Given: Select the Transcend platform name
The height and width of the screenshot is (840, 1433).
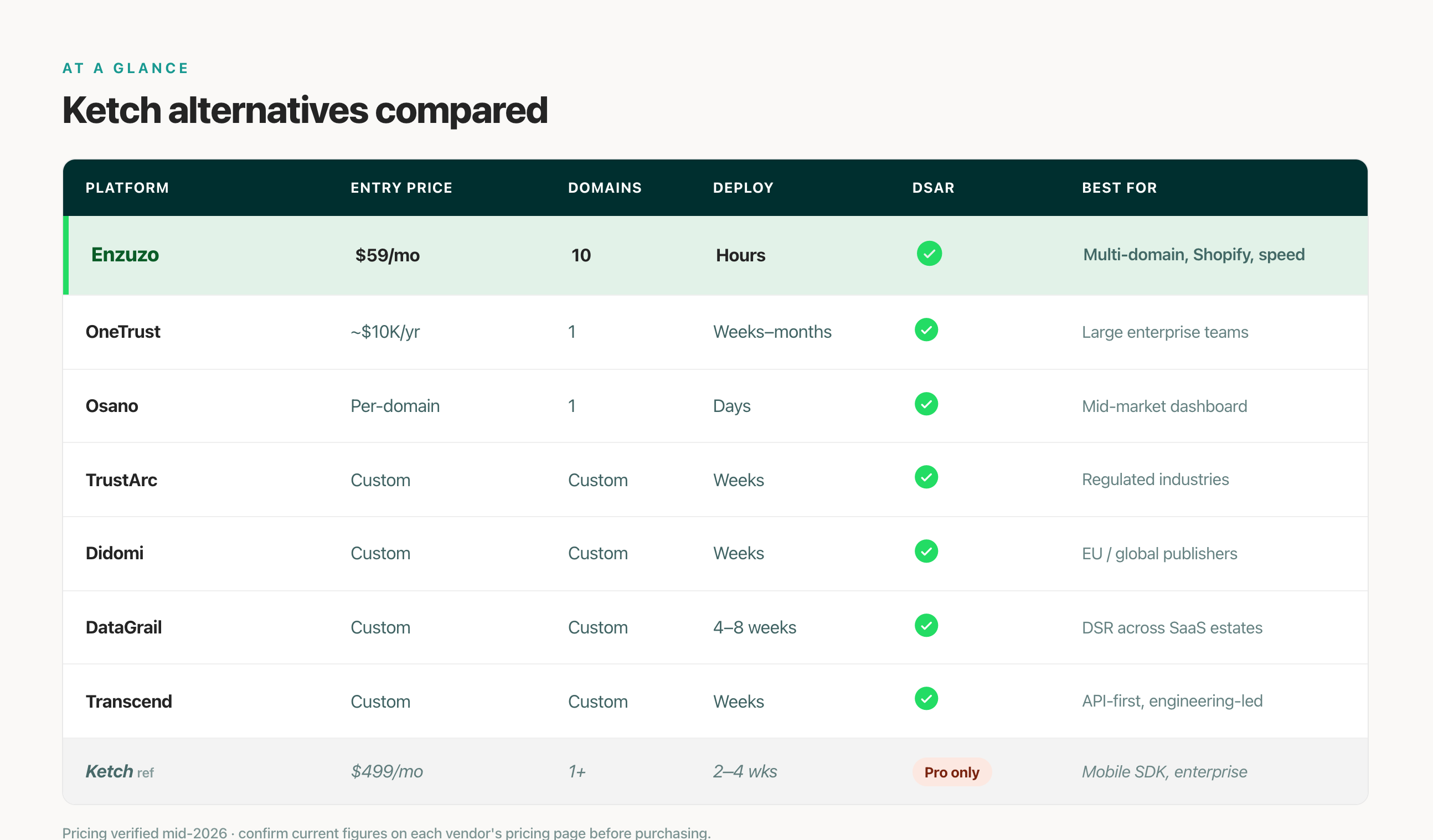Looking at the screenshot, I should pyautogui.click(x=128, y=700).
